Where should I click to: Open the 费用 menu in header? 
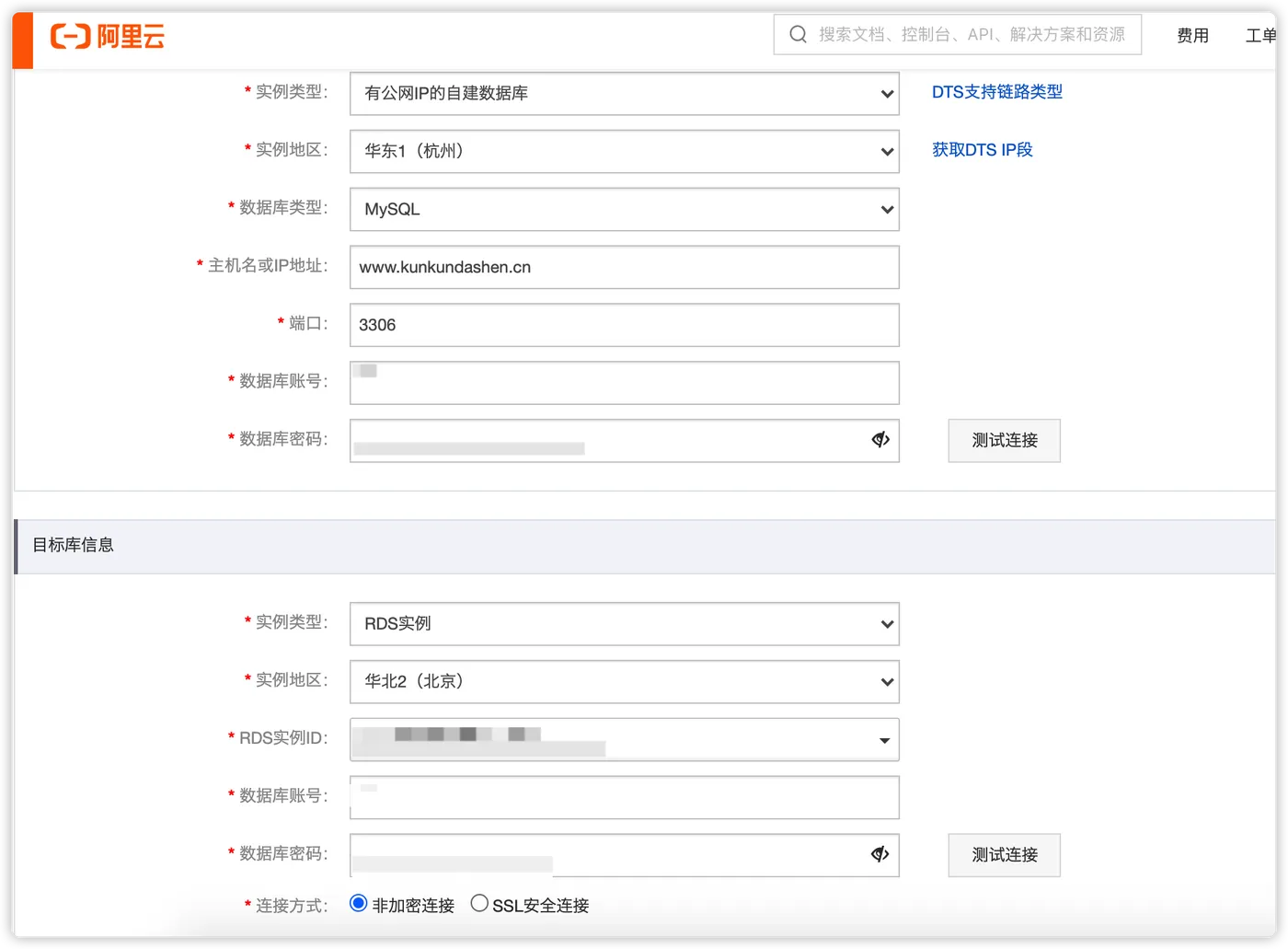click(1192, 35)
